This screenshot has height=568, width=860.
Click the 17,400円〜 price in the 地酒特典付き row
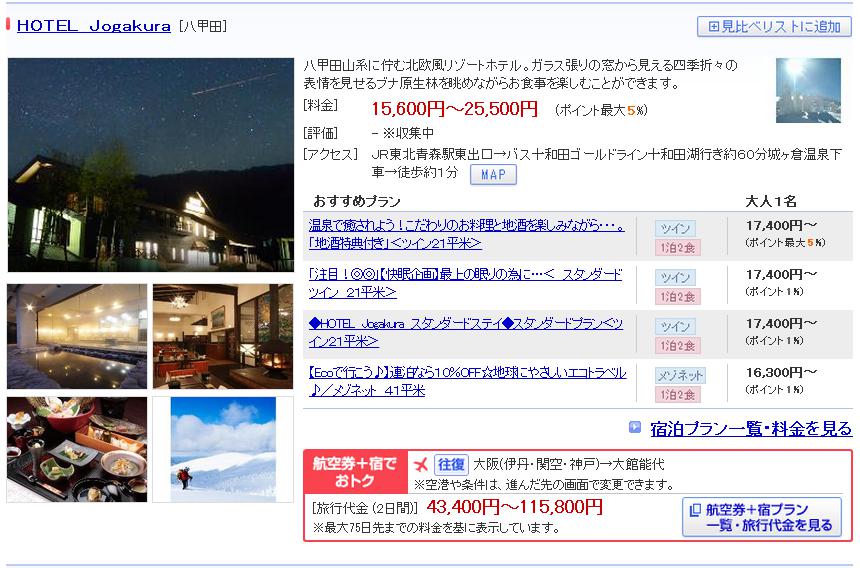click(x=781, y=225)
